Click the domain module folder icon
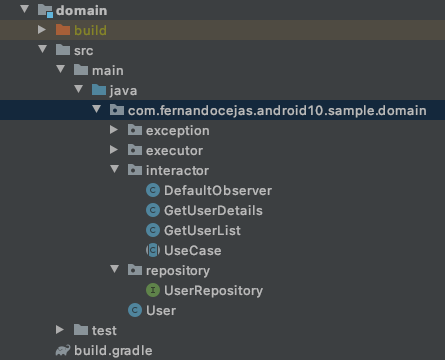The image size is (445, 360). 45,10
